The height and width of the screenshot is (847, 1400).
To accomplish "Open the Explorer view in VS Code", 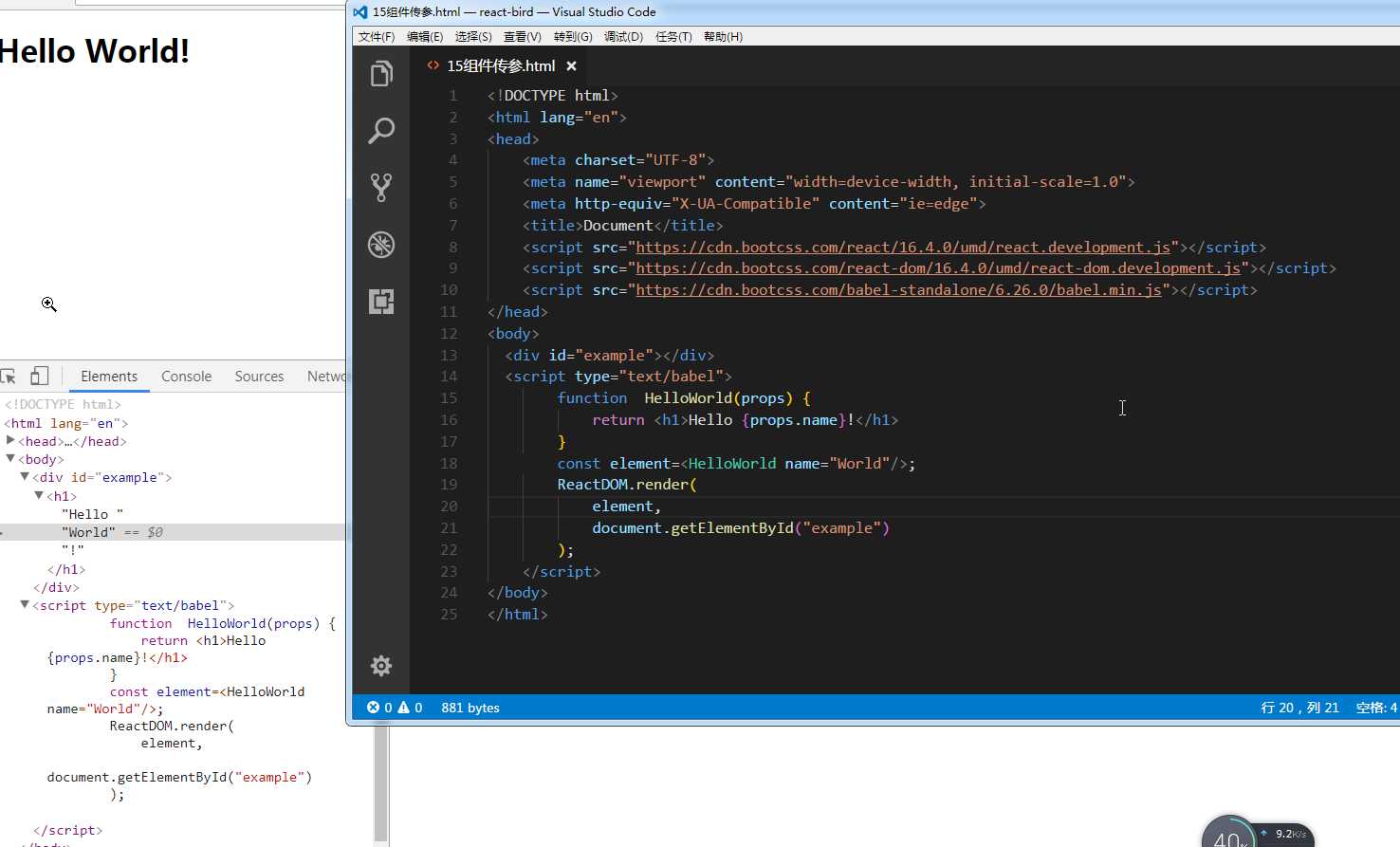I will point(381,74).
